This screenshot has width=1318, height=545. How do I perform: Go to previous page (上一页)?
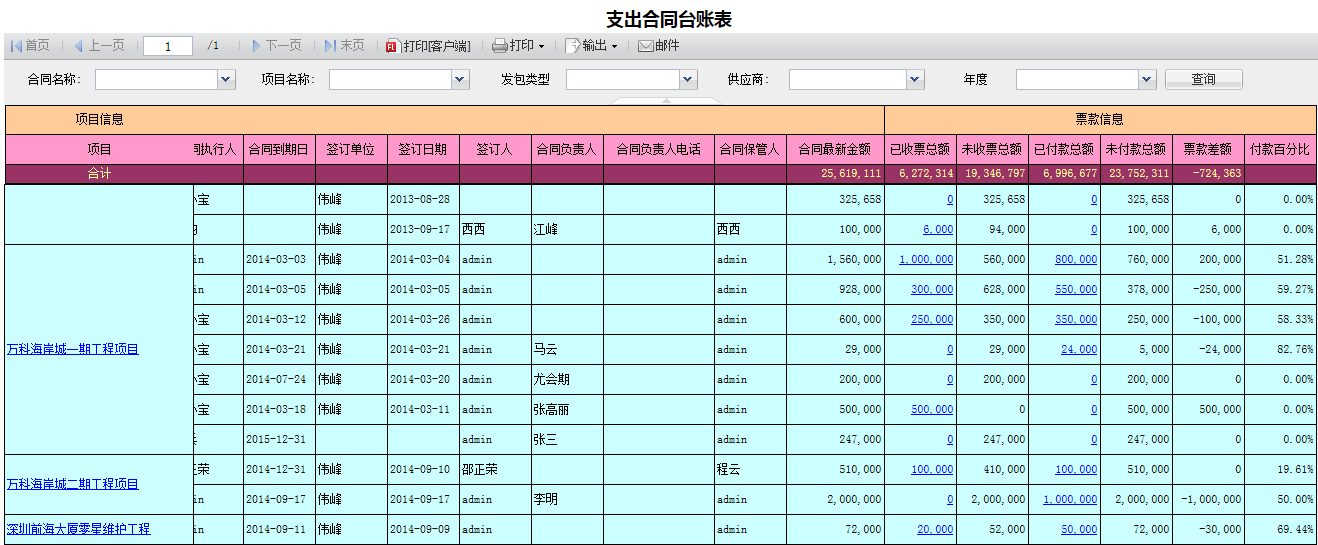99,46
